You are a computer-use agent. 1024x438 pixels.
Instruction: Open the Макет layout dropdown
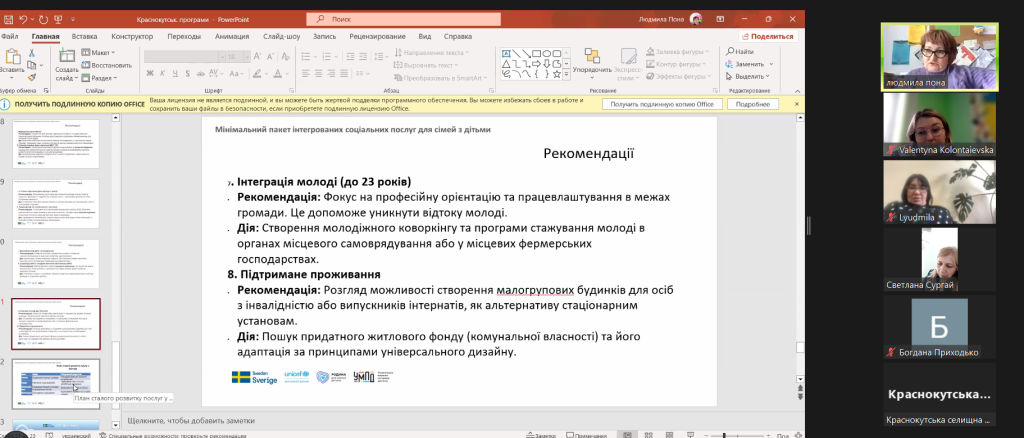[x=100, y=52]
